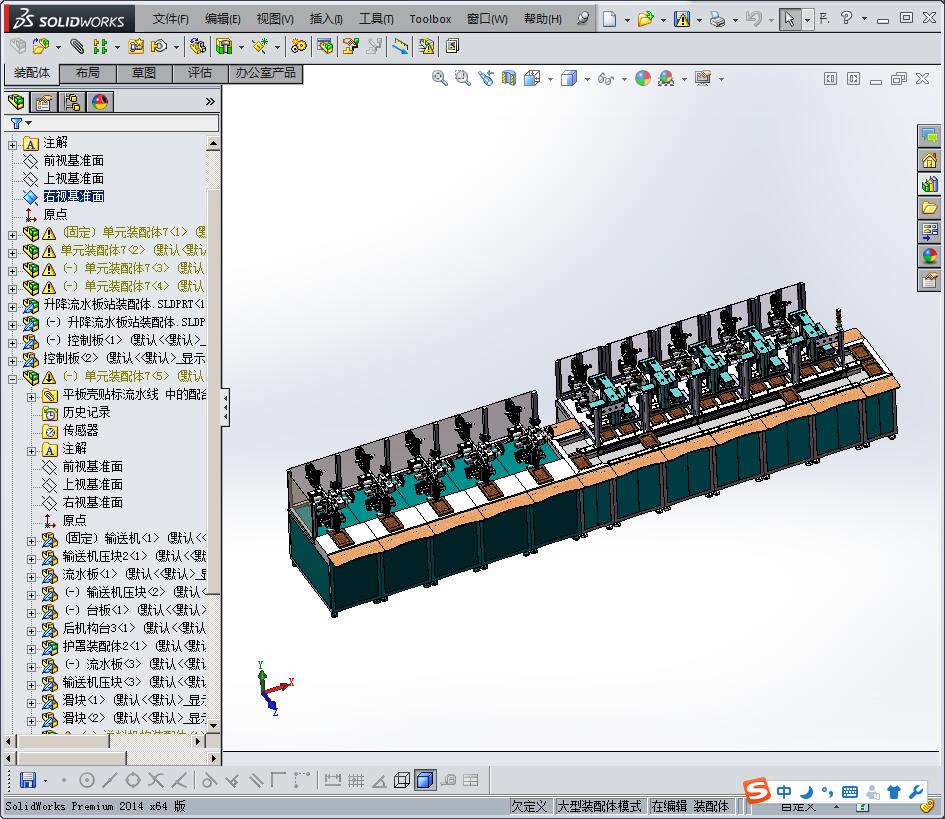
Task: Select the Zoom to Fit tool
Action: (x=437, y=78)
